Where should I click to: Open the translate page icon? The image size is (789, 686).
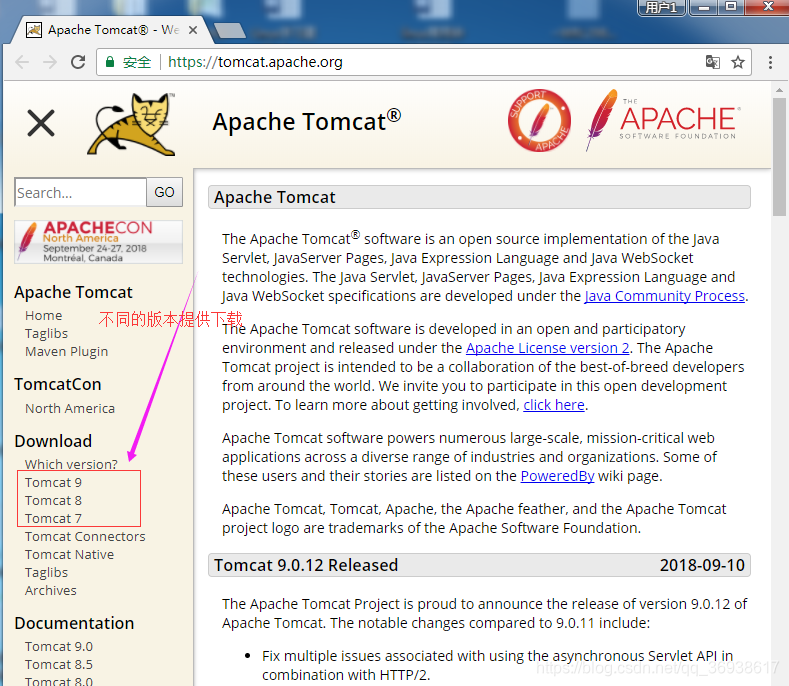713,62
